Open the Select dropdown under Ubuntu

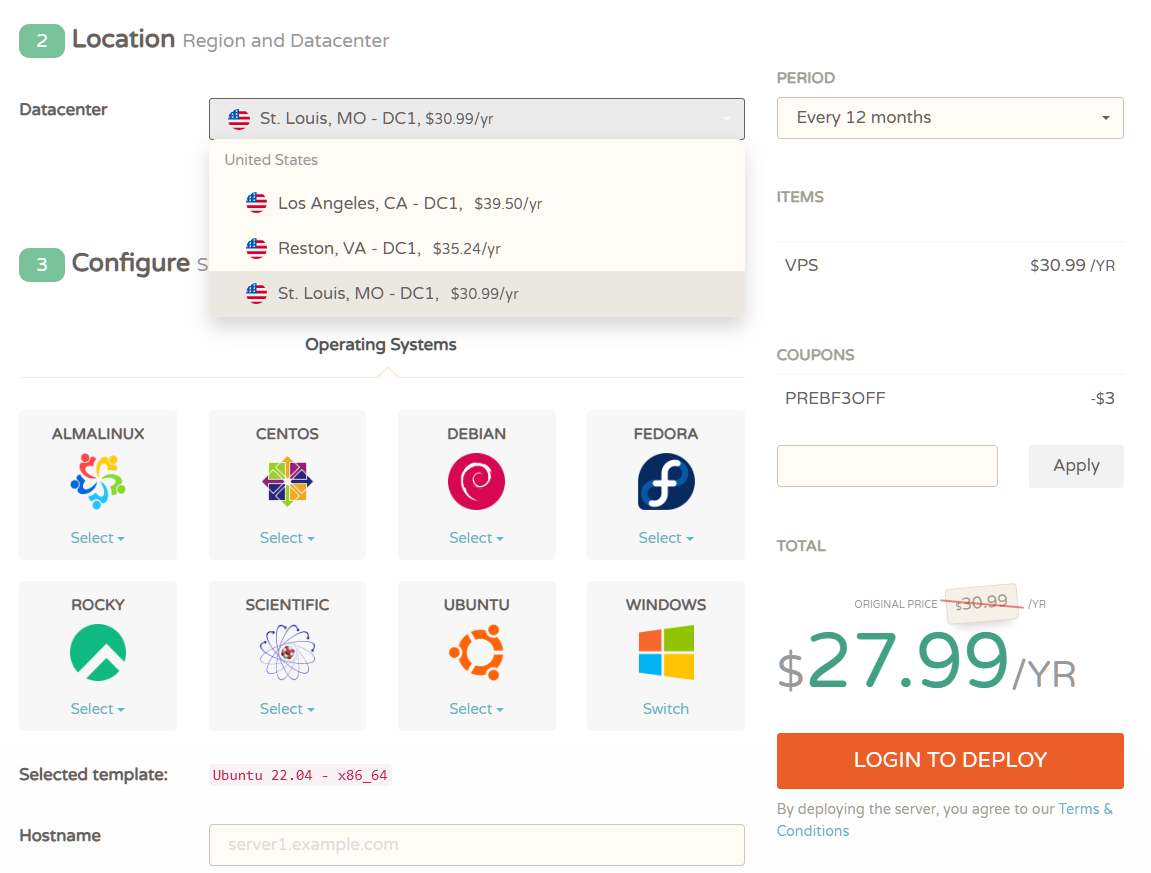(477, 708)
